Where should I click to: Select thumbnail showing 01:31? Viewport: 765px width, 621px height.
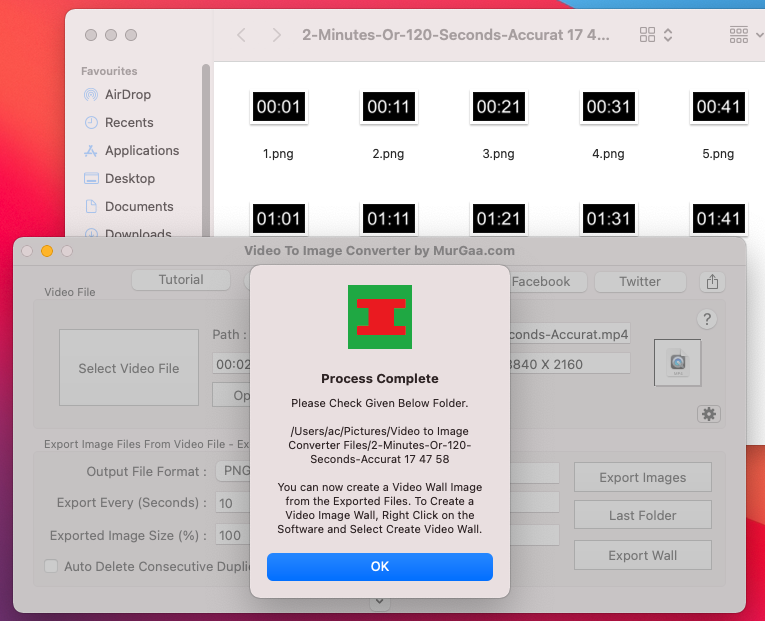tap(608, 219)
